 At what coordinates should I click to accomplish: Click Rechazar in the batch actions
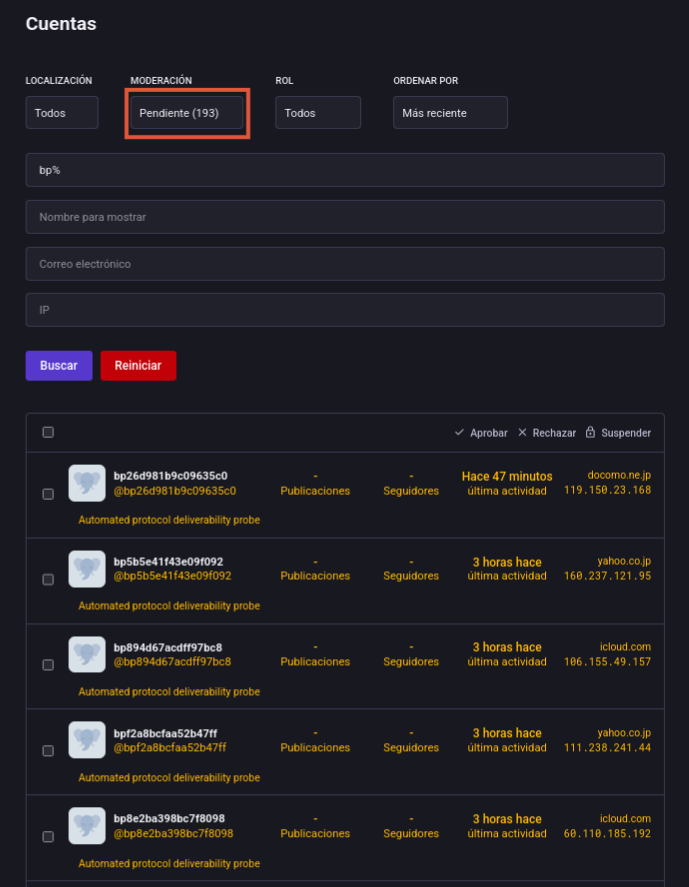(547, 433)
